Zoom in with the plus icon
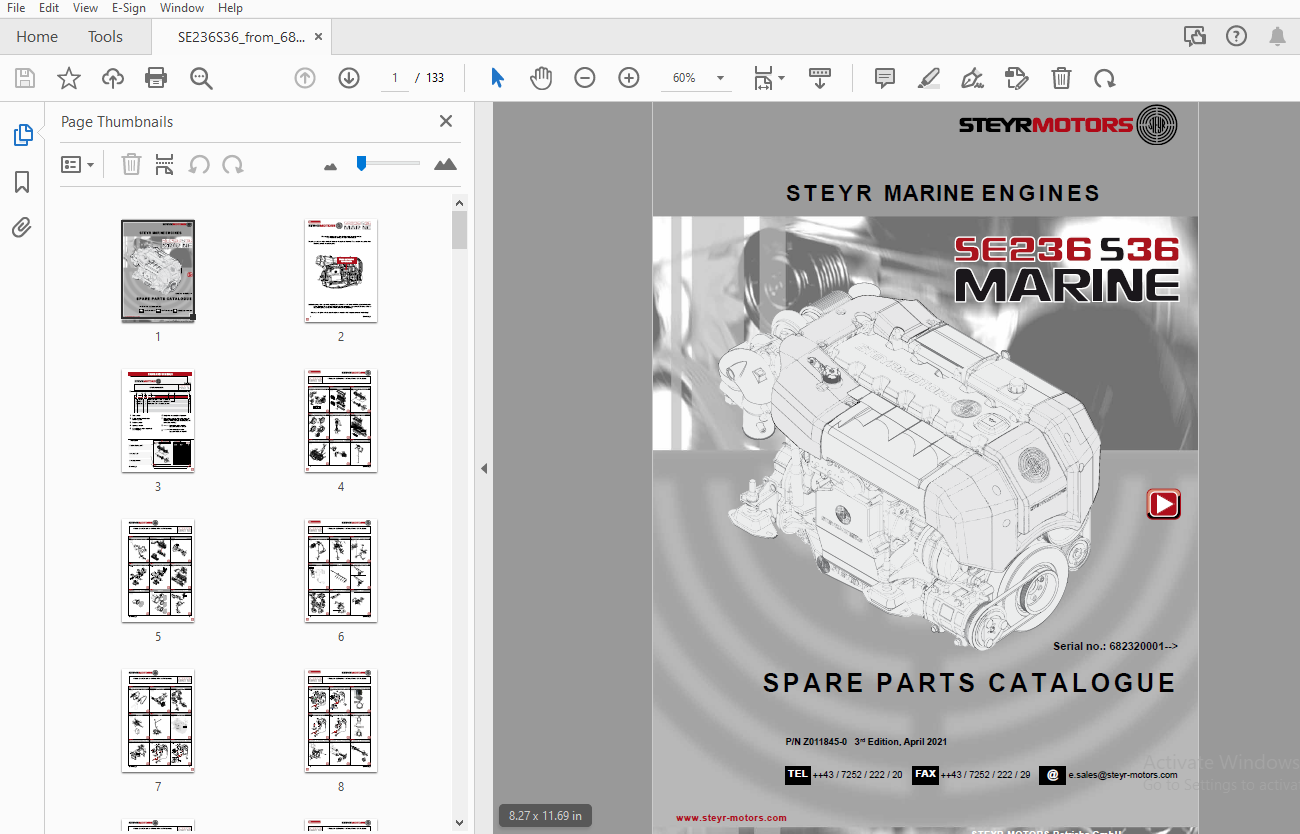This screenshot has width=1300, height=834. pyautogui.click(x=629, y=78)
